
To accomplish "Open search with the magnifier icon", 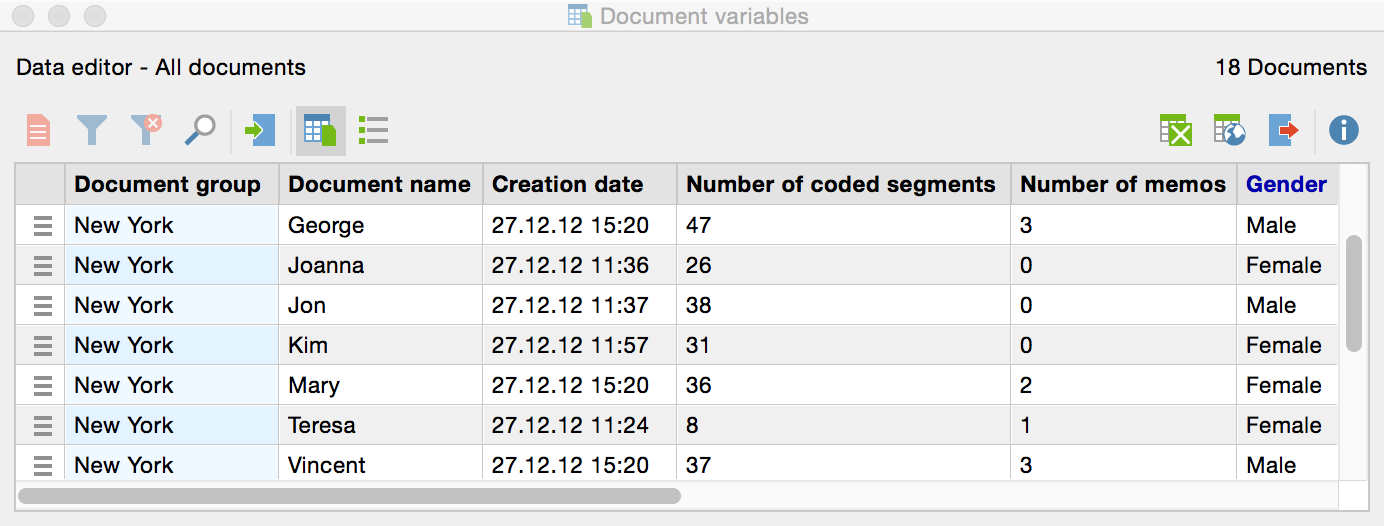I will 200,130.
